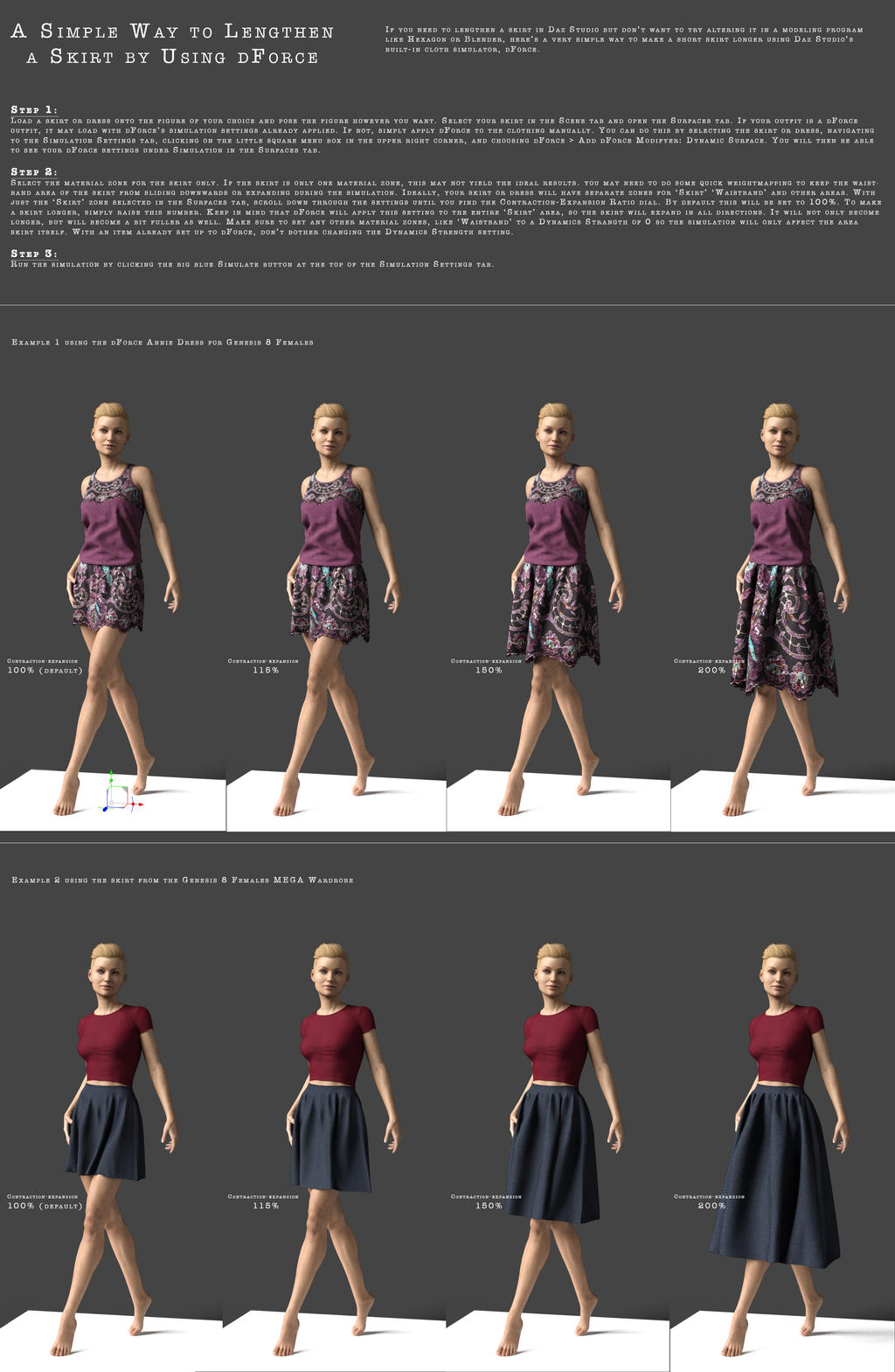Click the '200%' label in Example 2
The width and height of the screenshot is (895, 1372).
(711, 1206)
